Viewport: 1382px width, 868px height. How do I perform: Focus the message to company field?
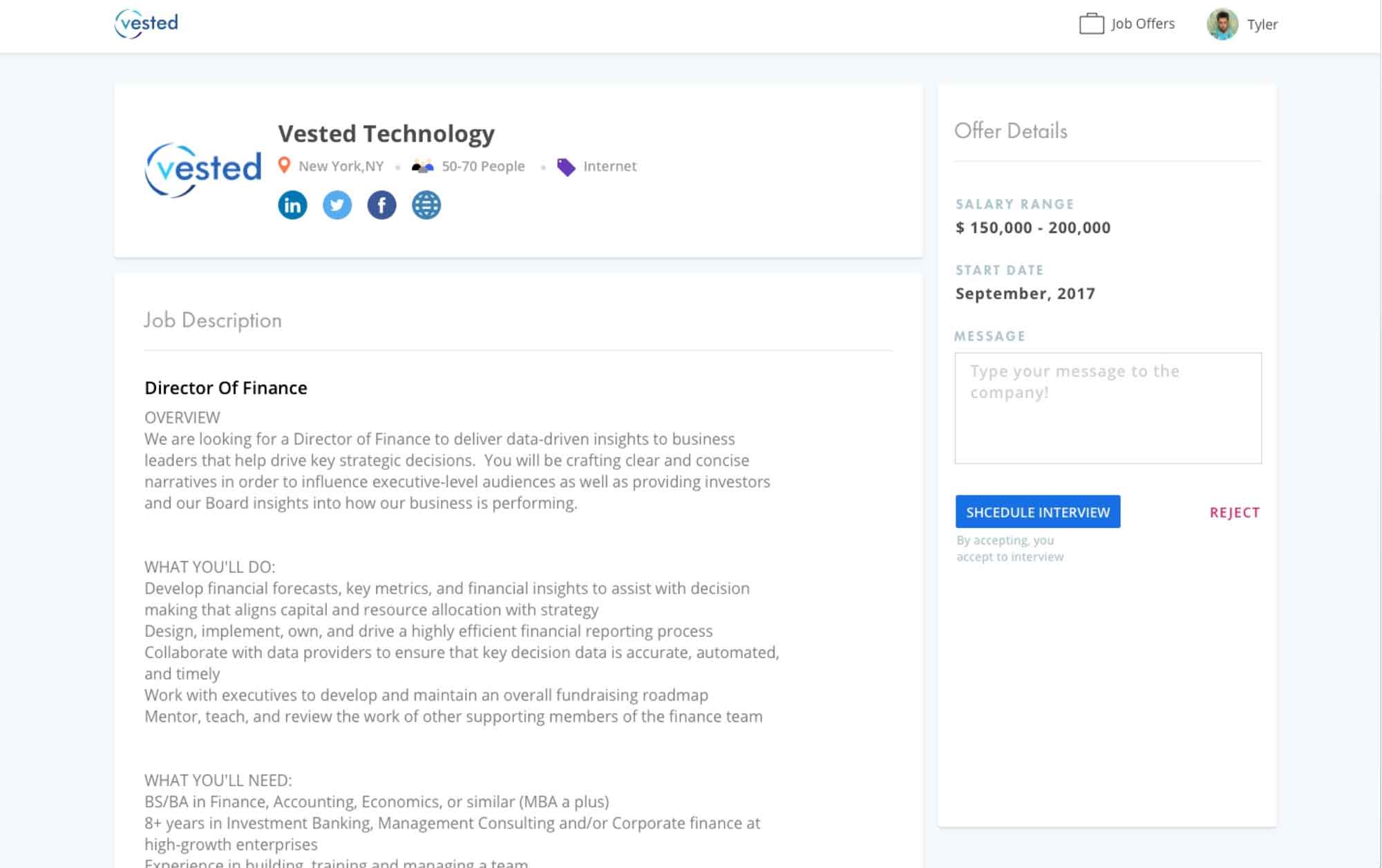1108,408
